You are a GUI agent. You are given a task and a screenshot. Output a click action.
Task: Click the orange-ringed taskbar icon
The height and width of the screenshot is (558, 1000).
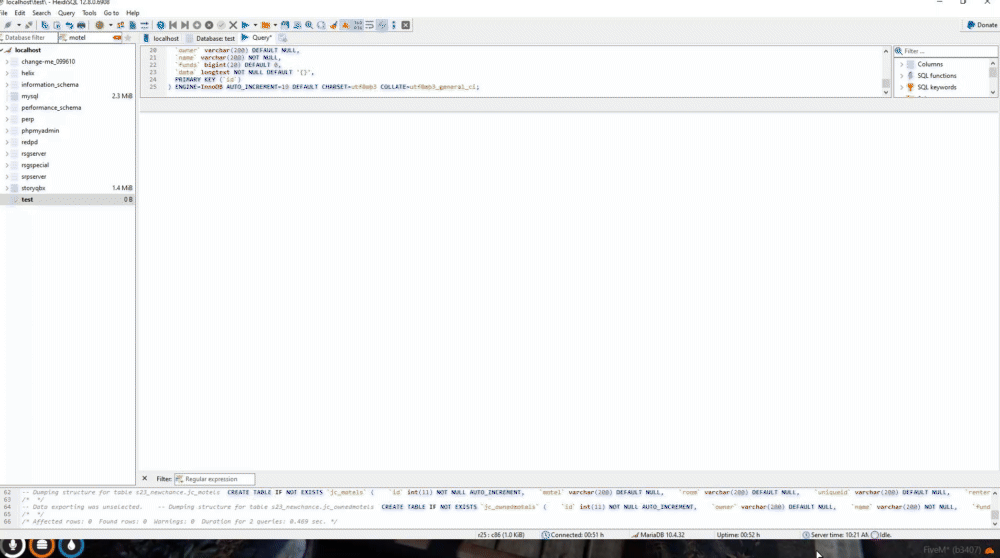click(41, 546)
